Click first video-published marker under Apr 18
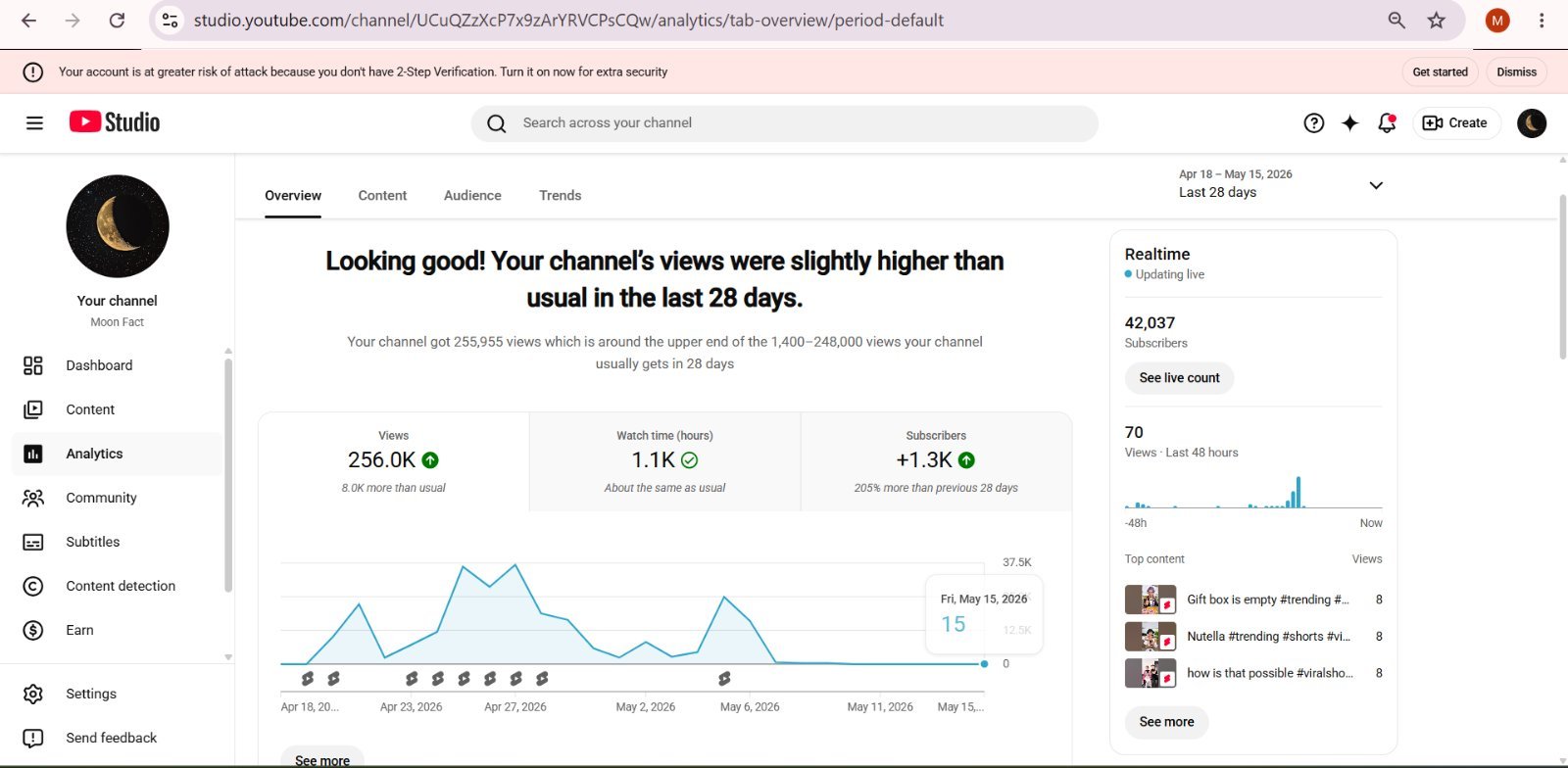This screenshot has height=768, width=1568. pos(308,679)
